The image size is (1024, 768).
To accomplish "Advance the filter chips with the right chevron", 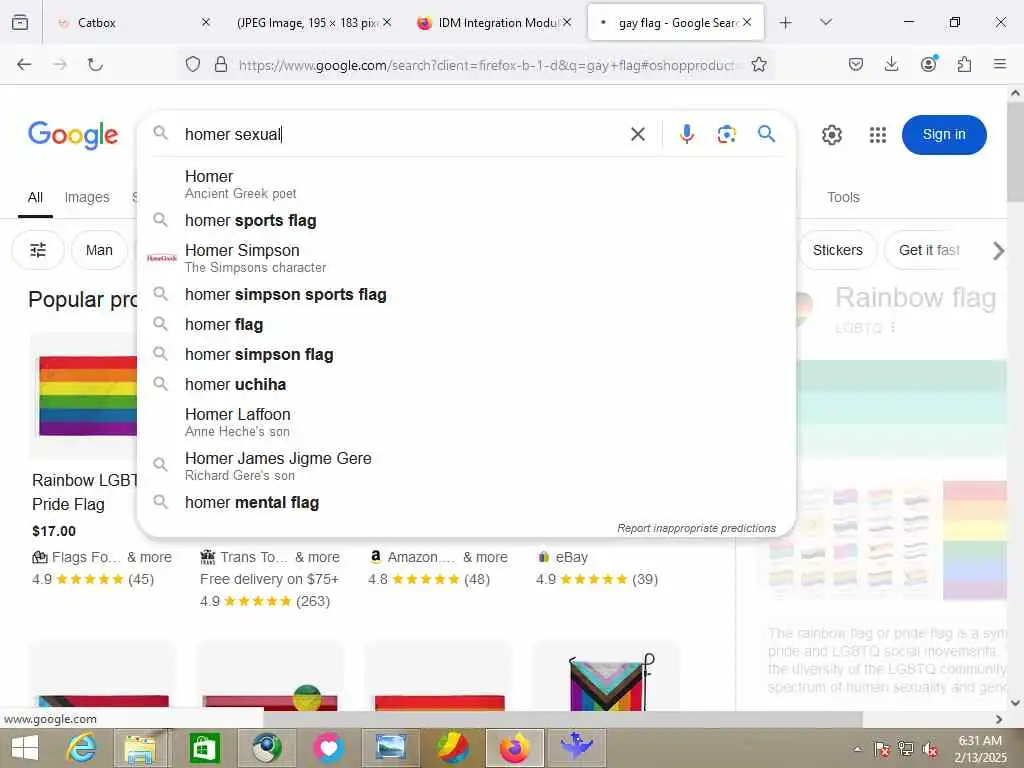I will [998, 251].
